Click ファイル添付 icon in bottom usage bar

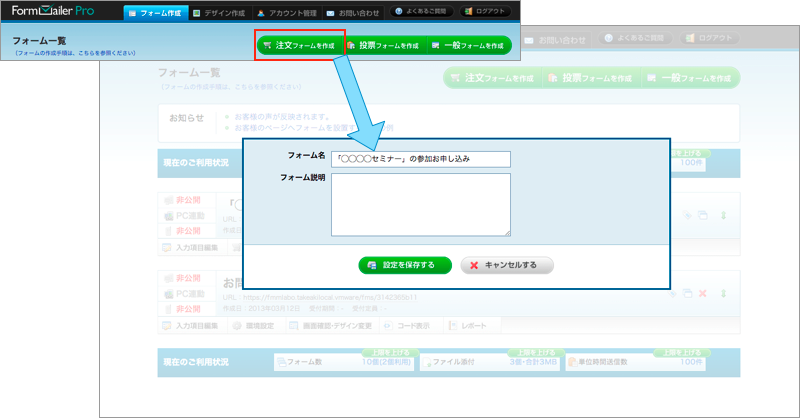point(427,362)
